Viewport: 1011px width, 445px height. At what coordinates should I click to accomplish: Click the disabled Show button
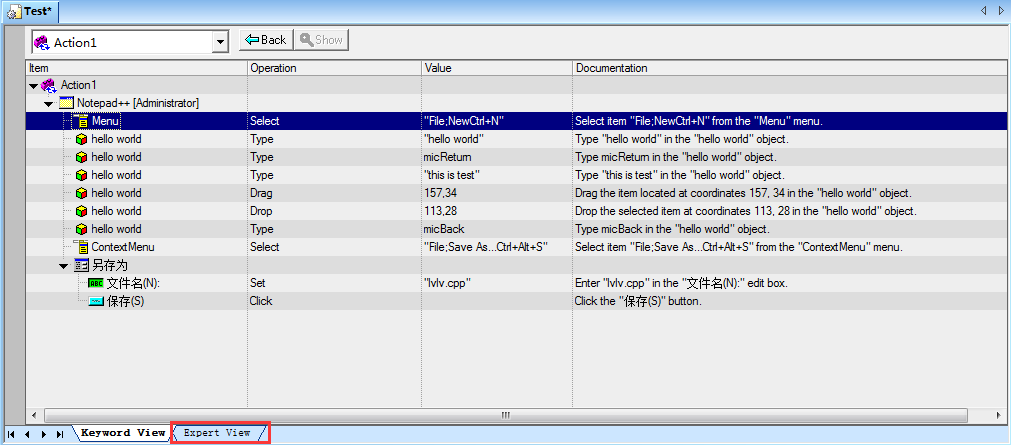321,40
